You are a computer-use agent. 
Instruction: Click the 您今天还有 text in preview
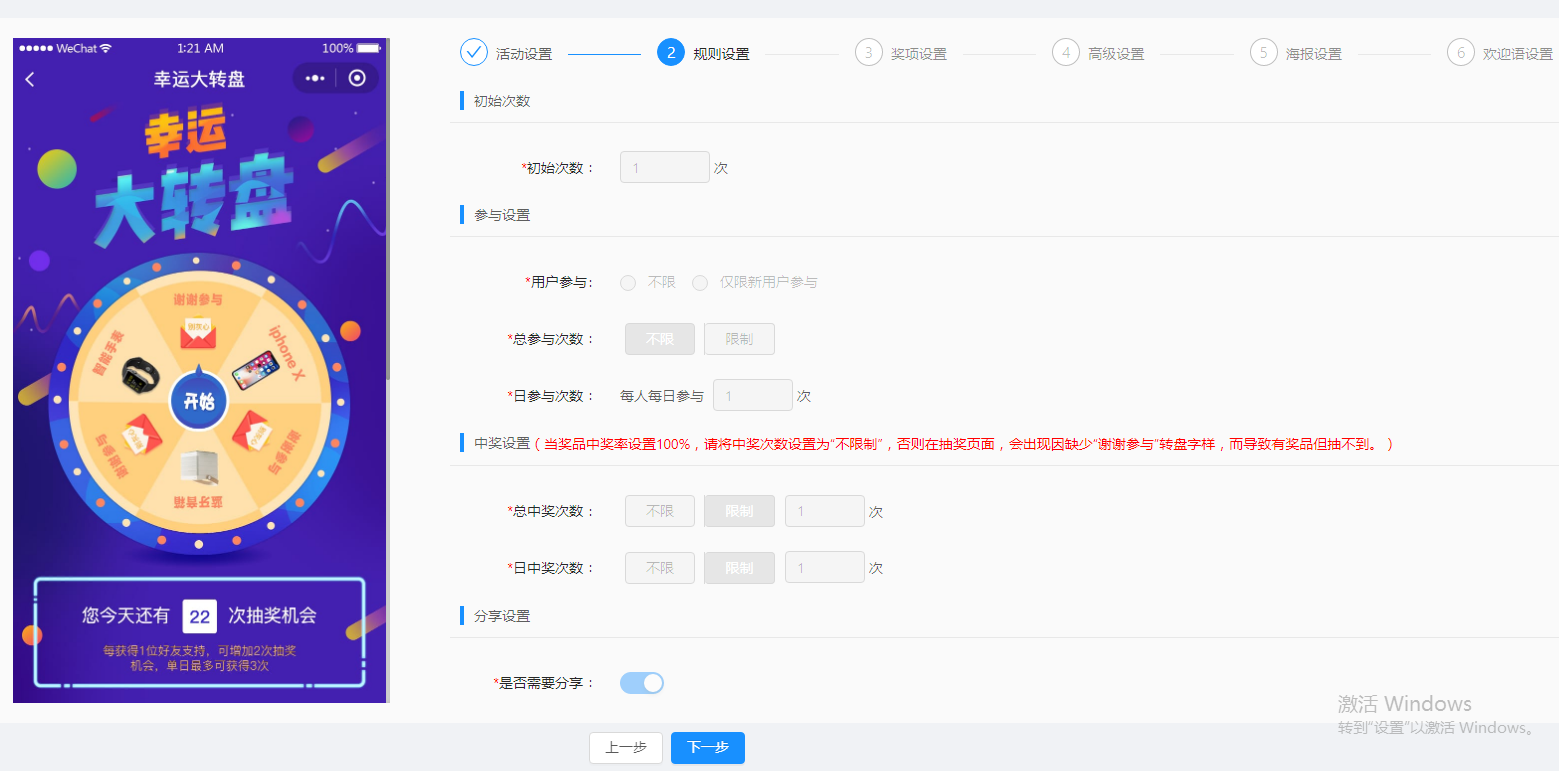click(x=126, y=616)
